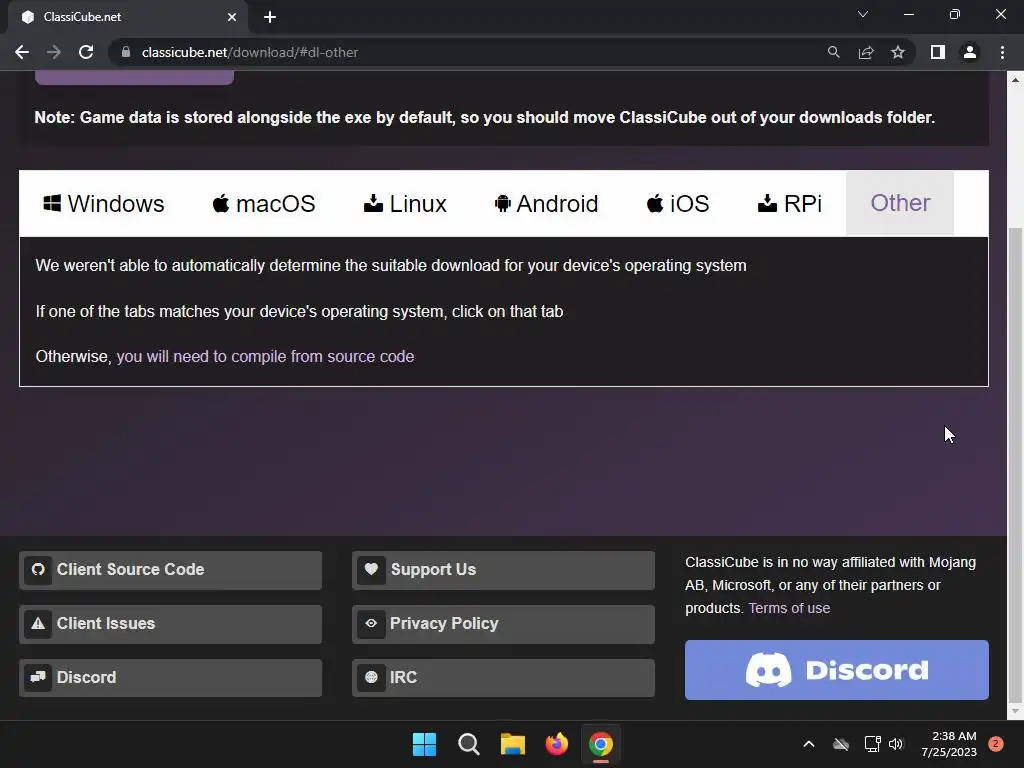The image size is (1024, 768).
Task: Click the scrollbar down arrow
Action: (1015, 711)
